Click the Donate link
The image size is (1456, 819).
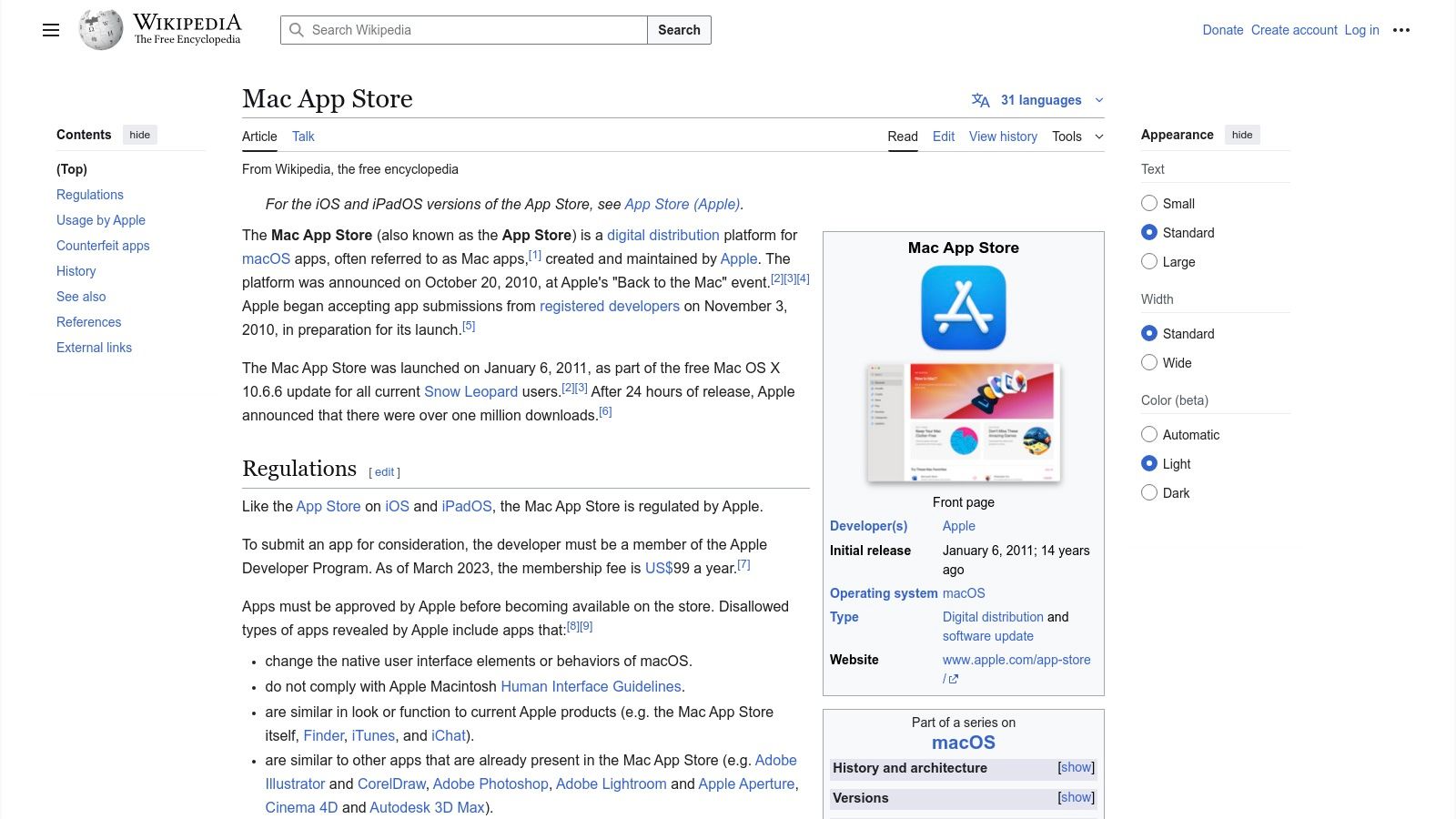click(1223, 30)
